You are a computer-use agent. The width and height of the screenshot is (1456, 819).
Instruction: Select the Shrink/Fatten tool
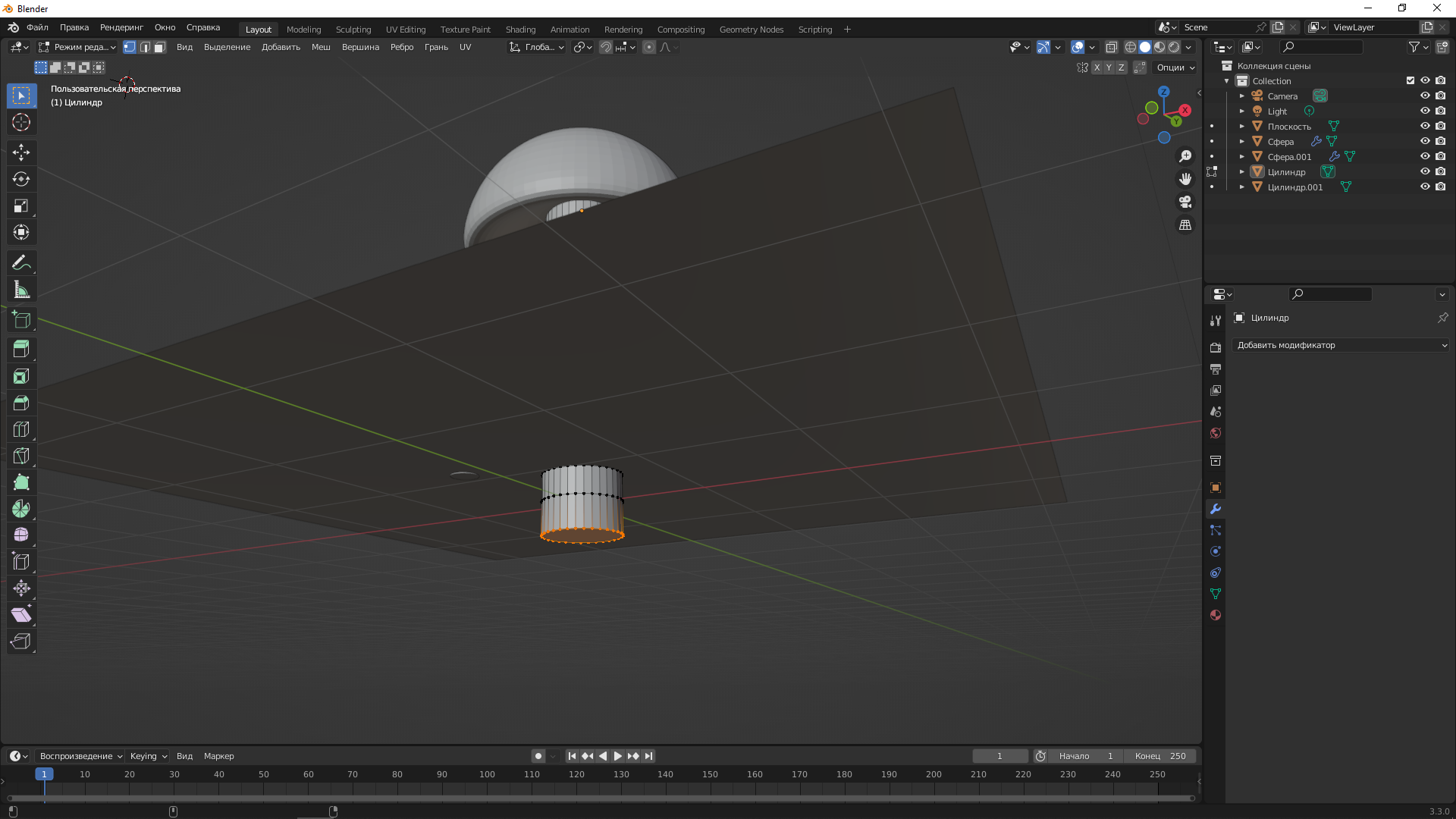pos(21,588)
